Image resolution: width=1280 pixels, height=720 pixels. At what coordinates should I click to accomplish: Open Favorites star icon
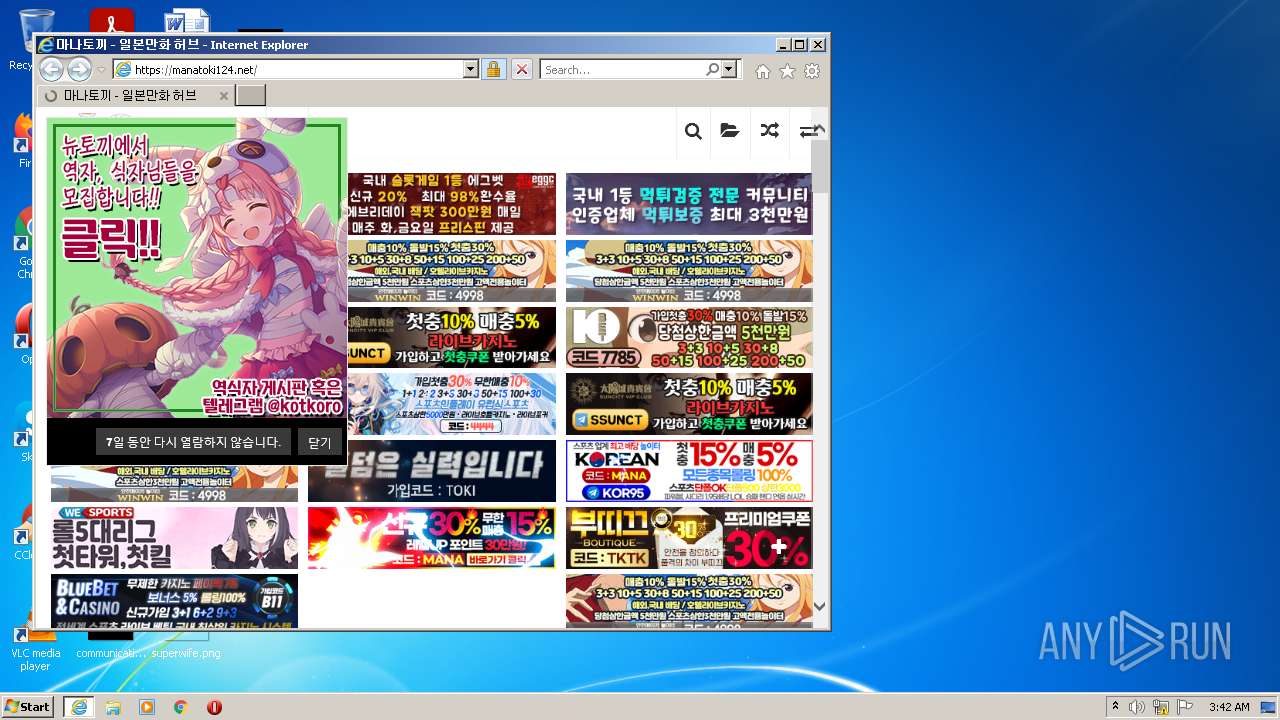[x=787, y=71]
